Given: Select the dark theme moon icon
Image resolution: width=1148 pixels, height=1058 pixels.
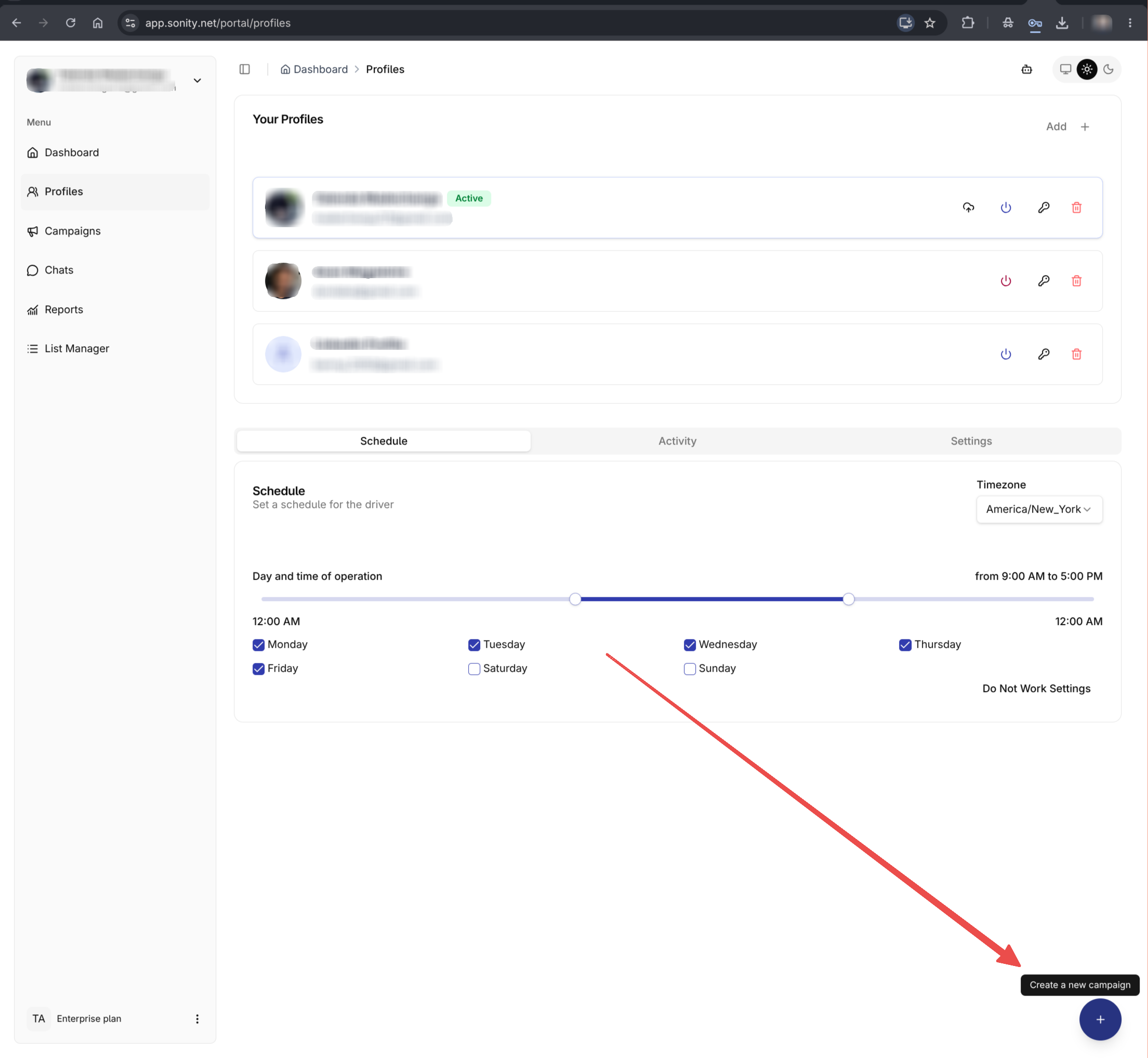Looking at the screenshot, I should point(1109,69).
